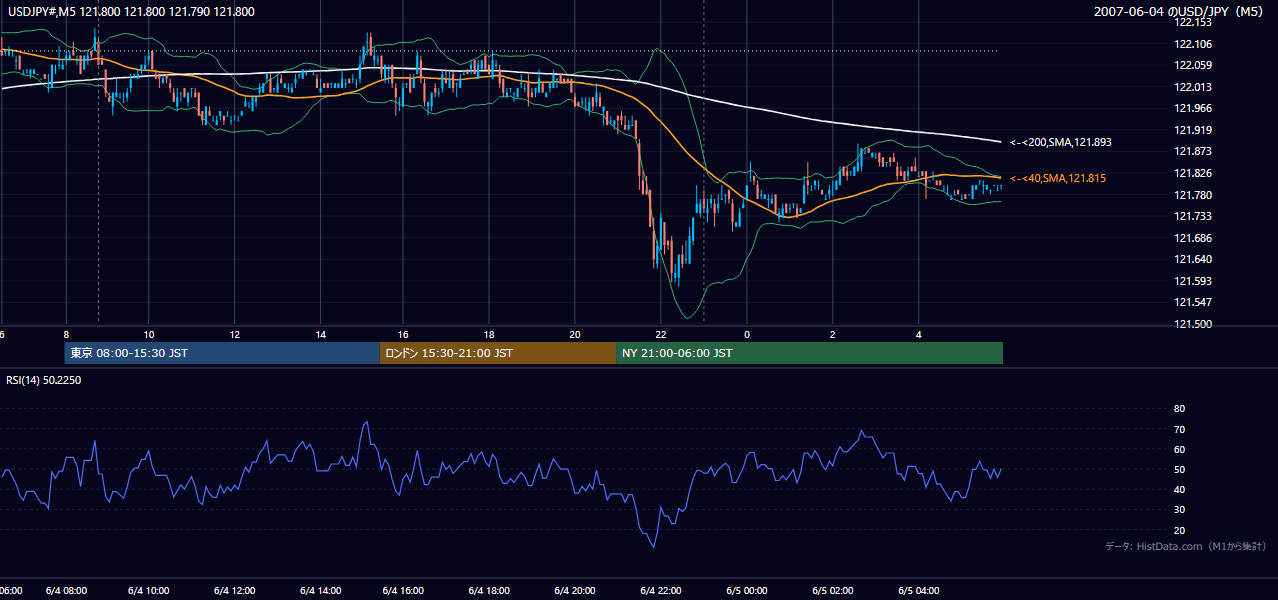Click price axis value 121.873
The width and height of the screenshot is (1278, 600).
[1192, 152]
